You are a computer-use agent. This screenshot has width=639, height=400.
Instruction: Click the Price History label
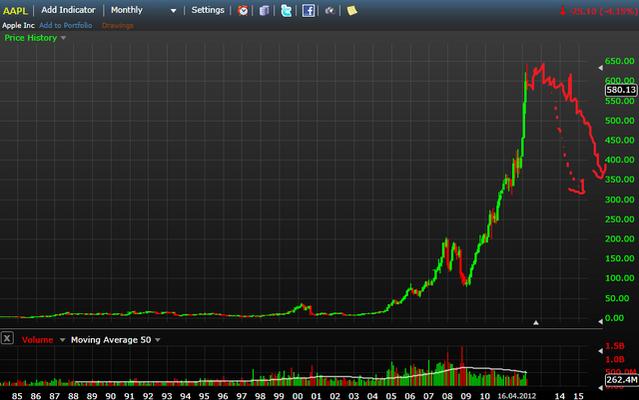(x=31, y=38)
